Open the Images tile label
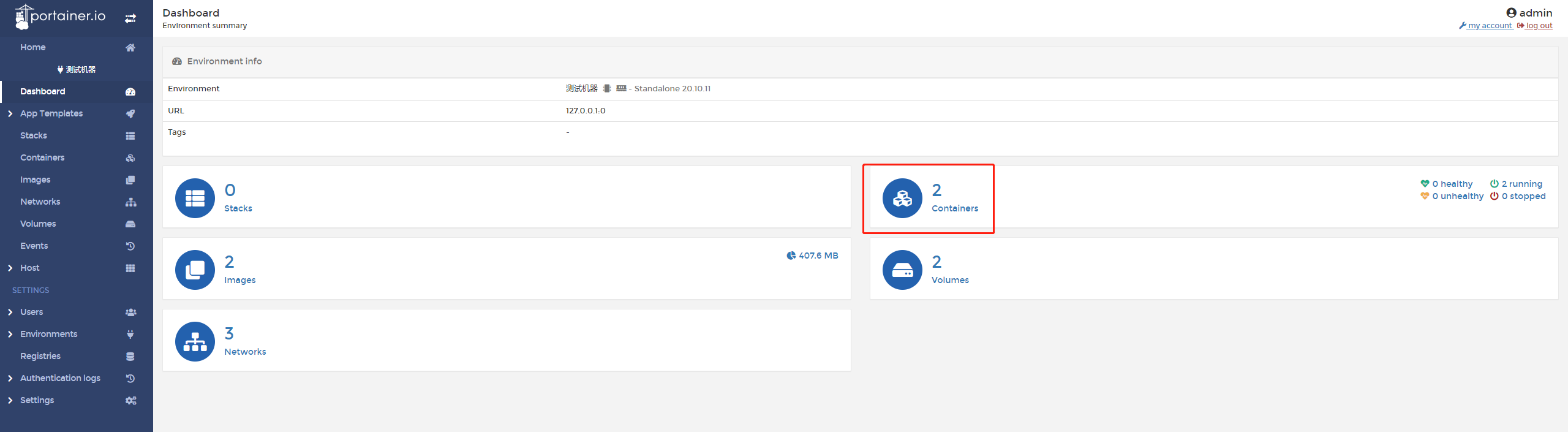Viewport: 1568px width, 432px height. click(240, 280)
